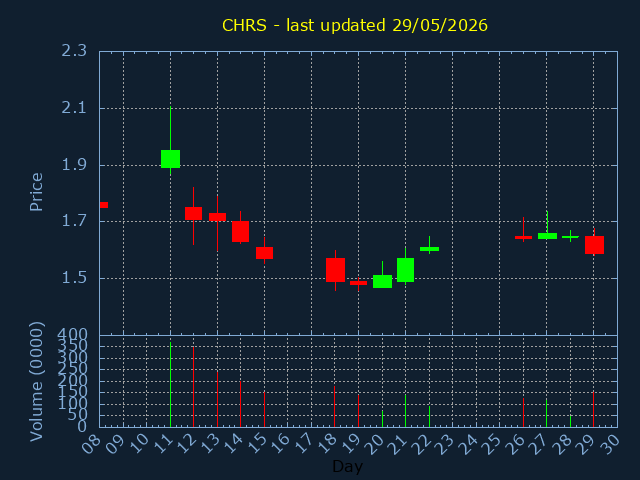Click the Price axis title

click(36, 192)
